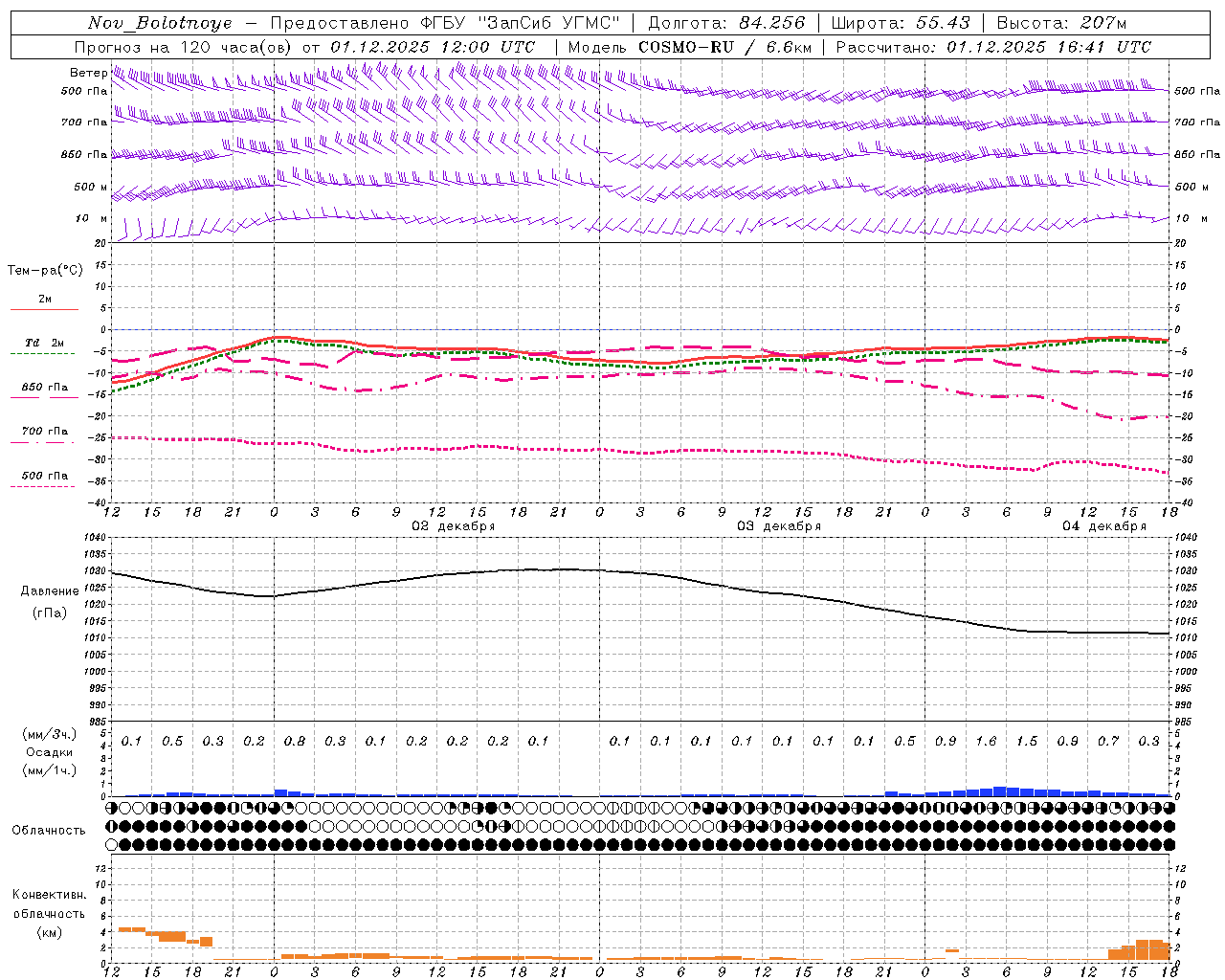Click the 'Тем-ра(°C)' temperature label
The image size is (1225, 980).
point(45,271)
